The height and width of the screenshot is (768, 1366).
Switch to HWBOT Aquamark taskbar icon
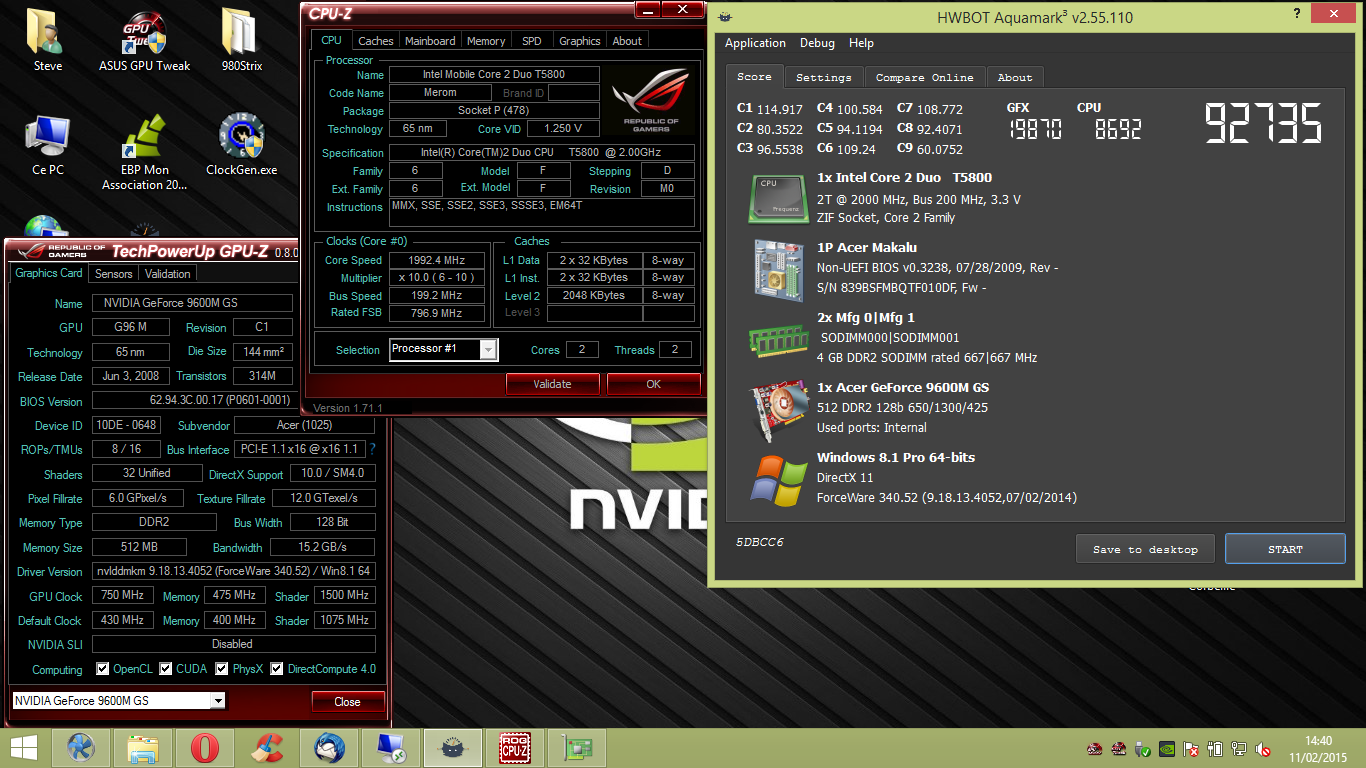tap(452, 747)
